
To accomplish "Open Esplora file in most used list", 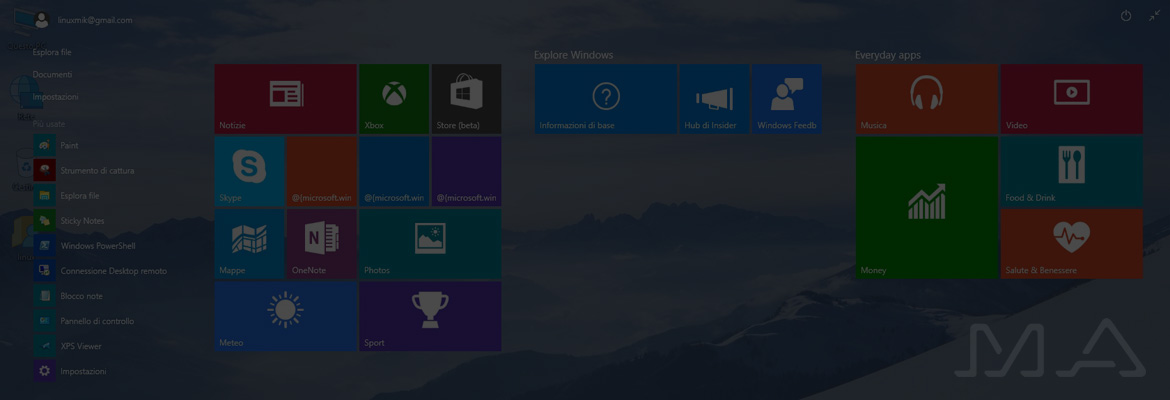I will tap(66, 196).
